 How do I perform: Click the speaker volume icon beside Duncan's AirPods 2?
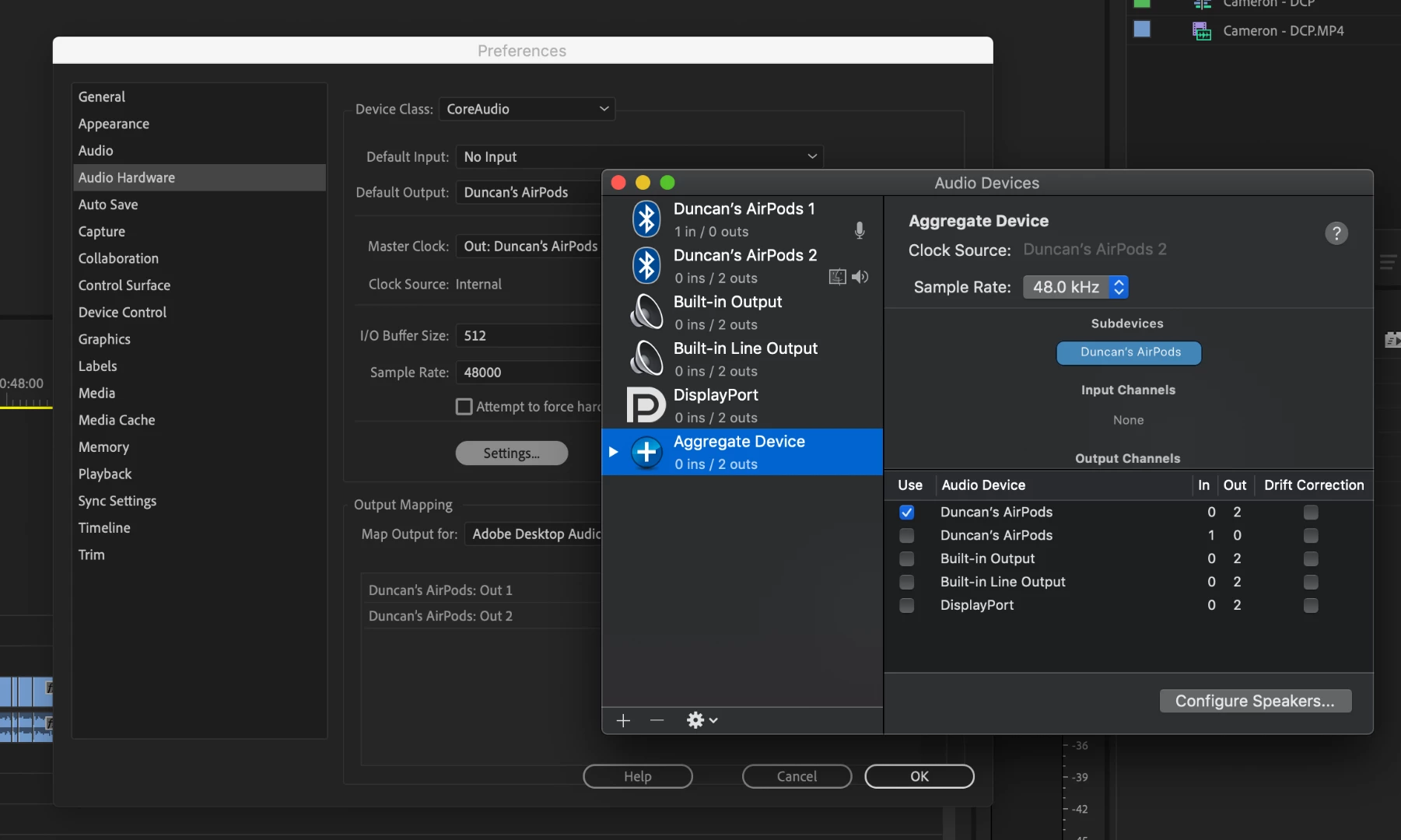(860, 277)
